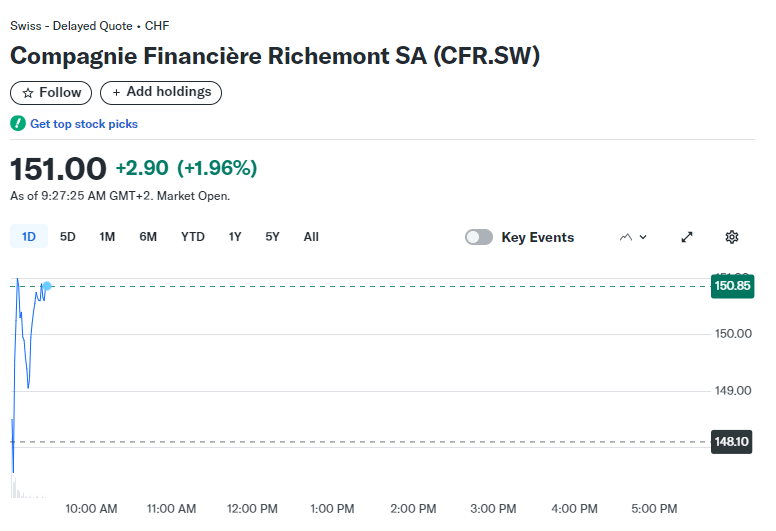The width and height of the screenshot is (776, 531).
Task: Open Get top stock picks link
Action: 84,124
